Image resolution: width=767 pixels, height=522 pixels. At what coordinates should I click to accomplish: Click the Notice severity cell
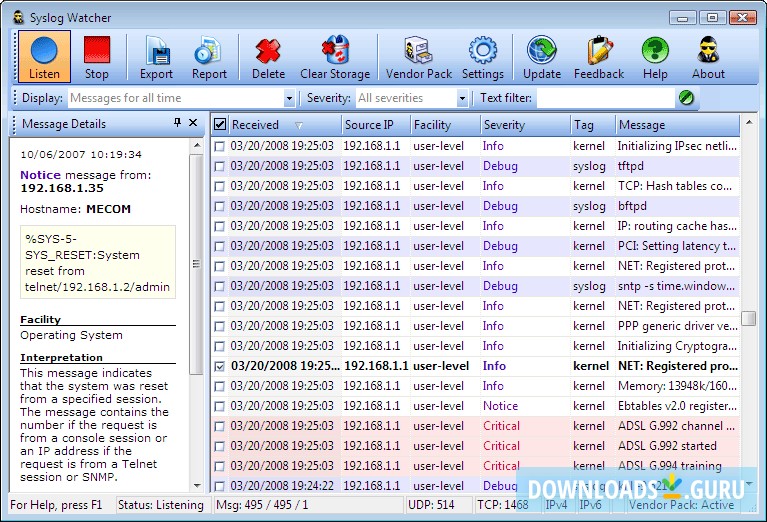[500, 406]
